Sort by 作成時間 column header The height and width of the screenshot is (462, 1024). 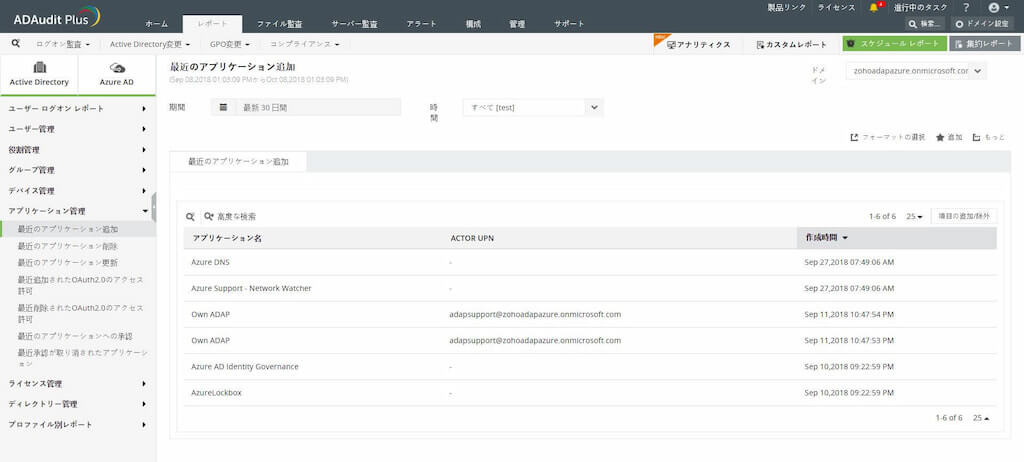tap(897, 238)
